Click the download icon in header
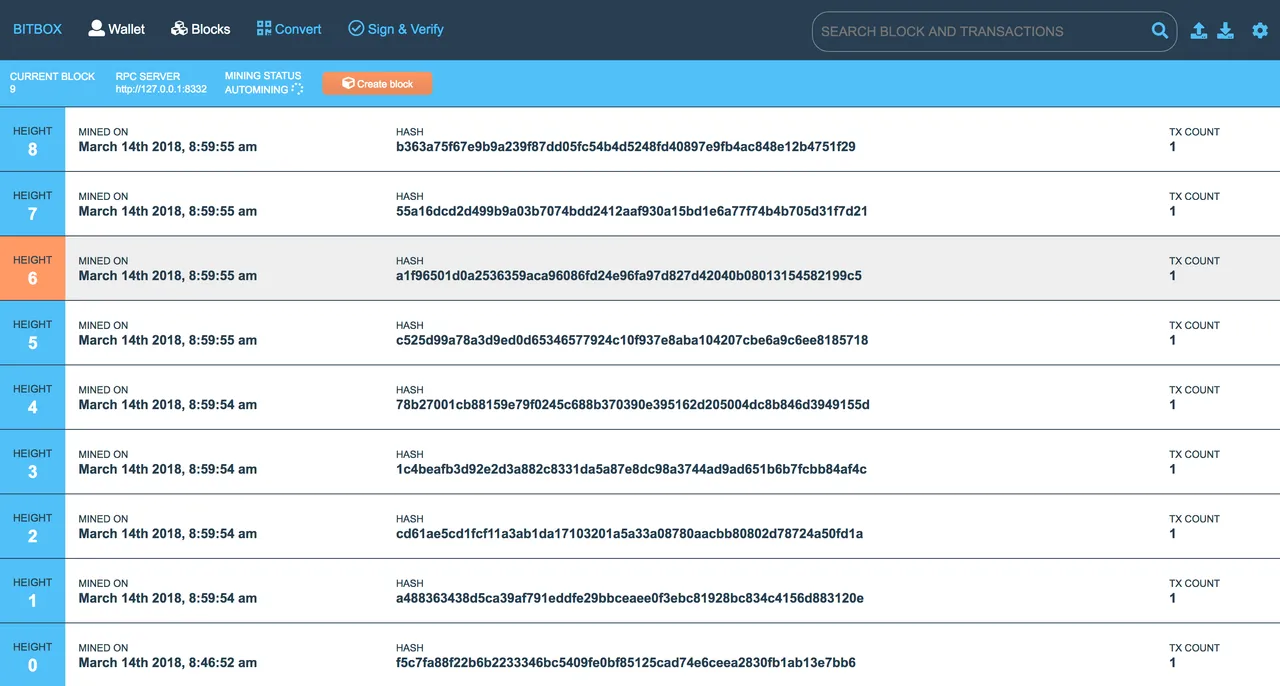This screenshot has height=686, width=1280. (x=1226, y=31)
